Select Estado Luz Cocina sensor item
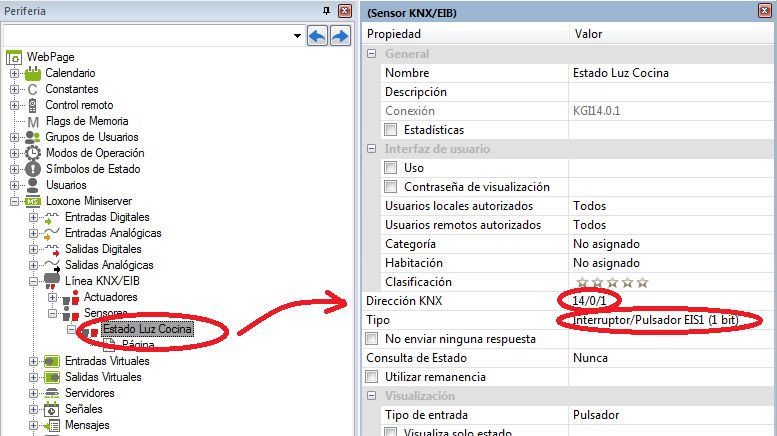Image resolution: width=777 pixels, height=436 pixels. (x=146, y=328)
